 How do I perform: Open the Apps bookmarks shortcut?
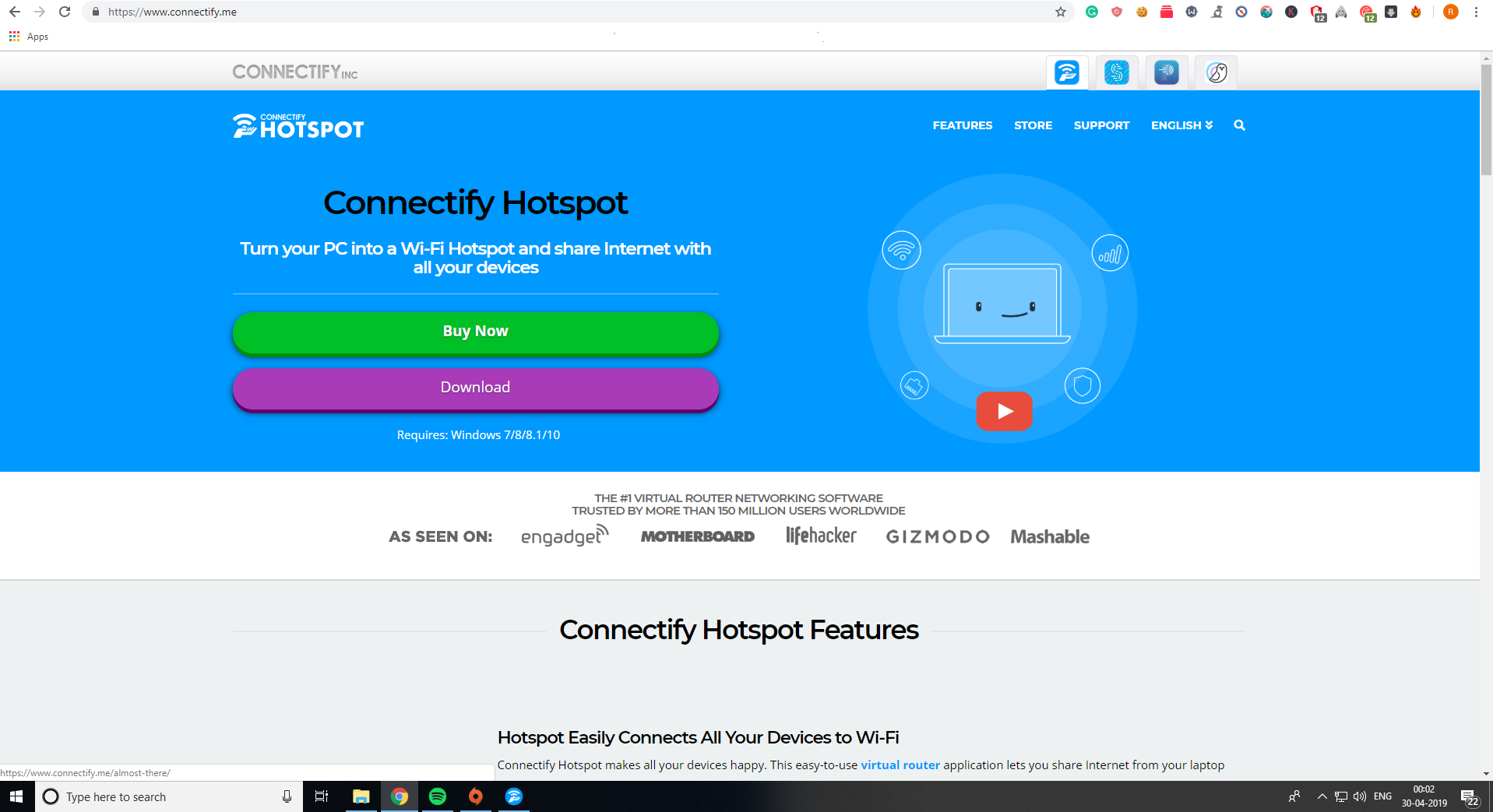click(29, 37)
